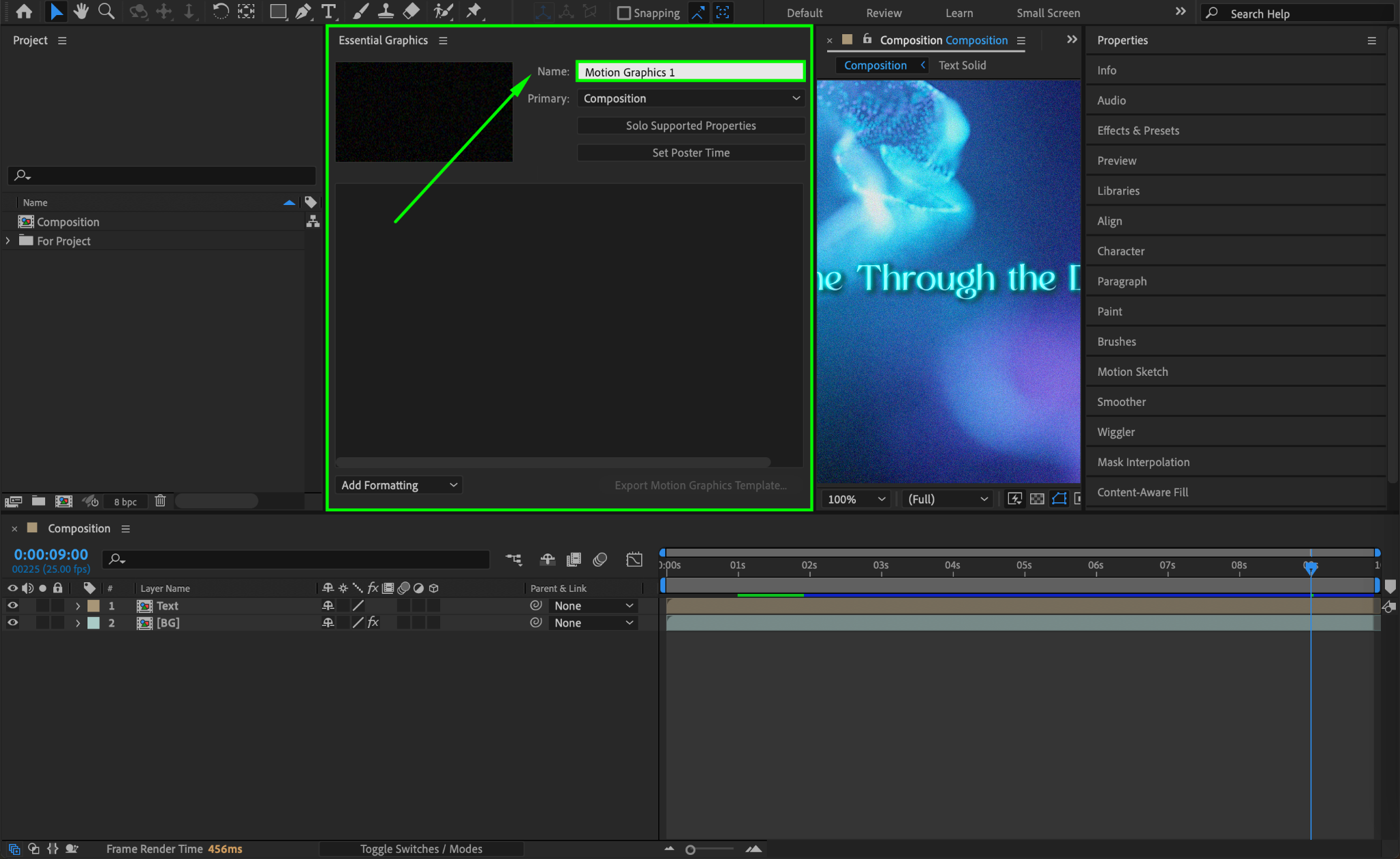Select the Type tool

(x=329, y=12)
